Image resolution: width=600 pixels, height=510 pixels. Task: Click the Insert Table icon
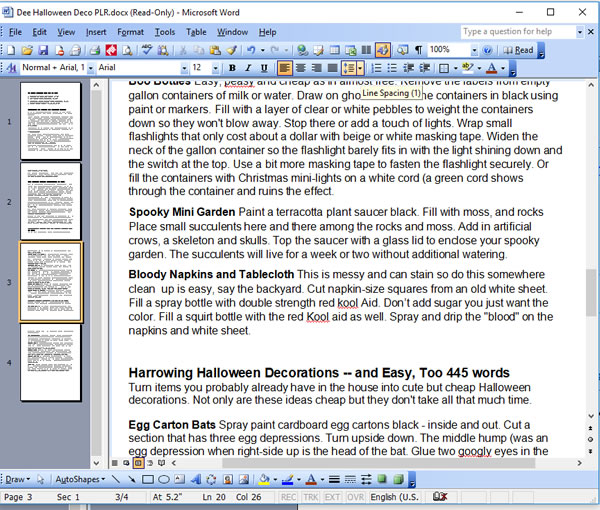pos(335,50)
